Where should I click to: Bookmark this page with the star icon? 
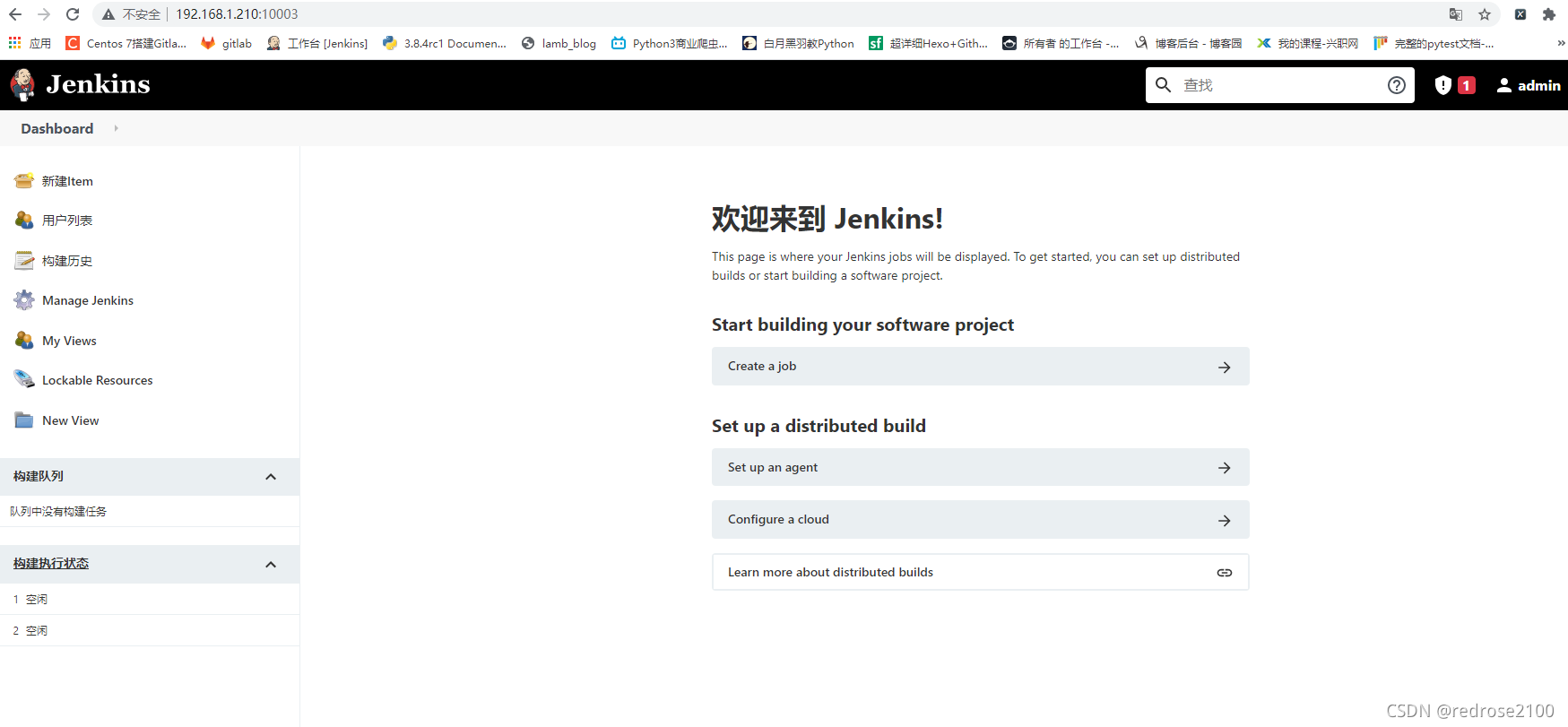tap(1485, 14)
